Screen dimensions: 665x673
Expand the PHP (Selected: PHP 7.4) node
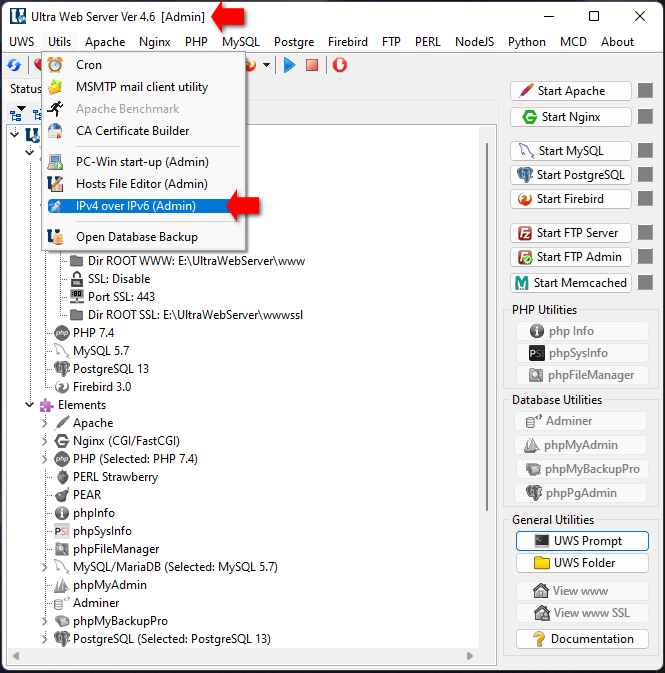(45, 459)
